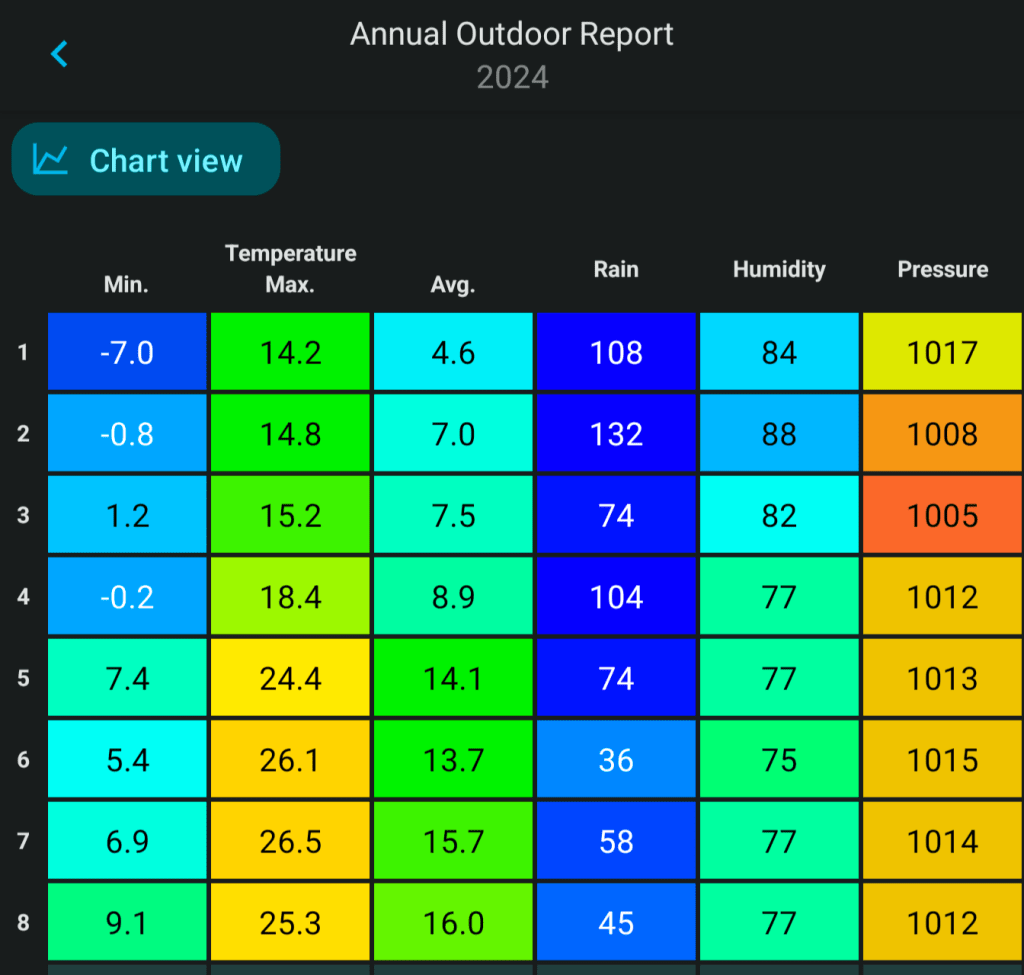The image size is (1024, 975).
Task: Click humidity cell showing 88
Action: coord(779,434)
